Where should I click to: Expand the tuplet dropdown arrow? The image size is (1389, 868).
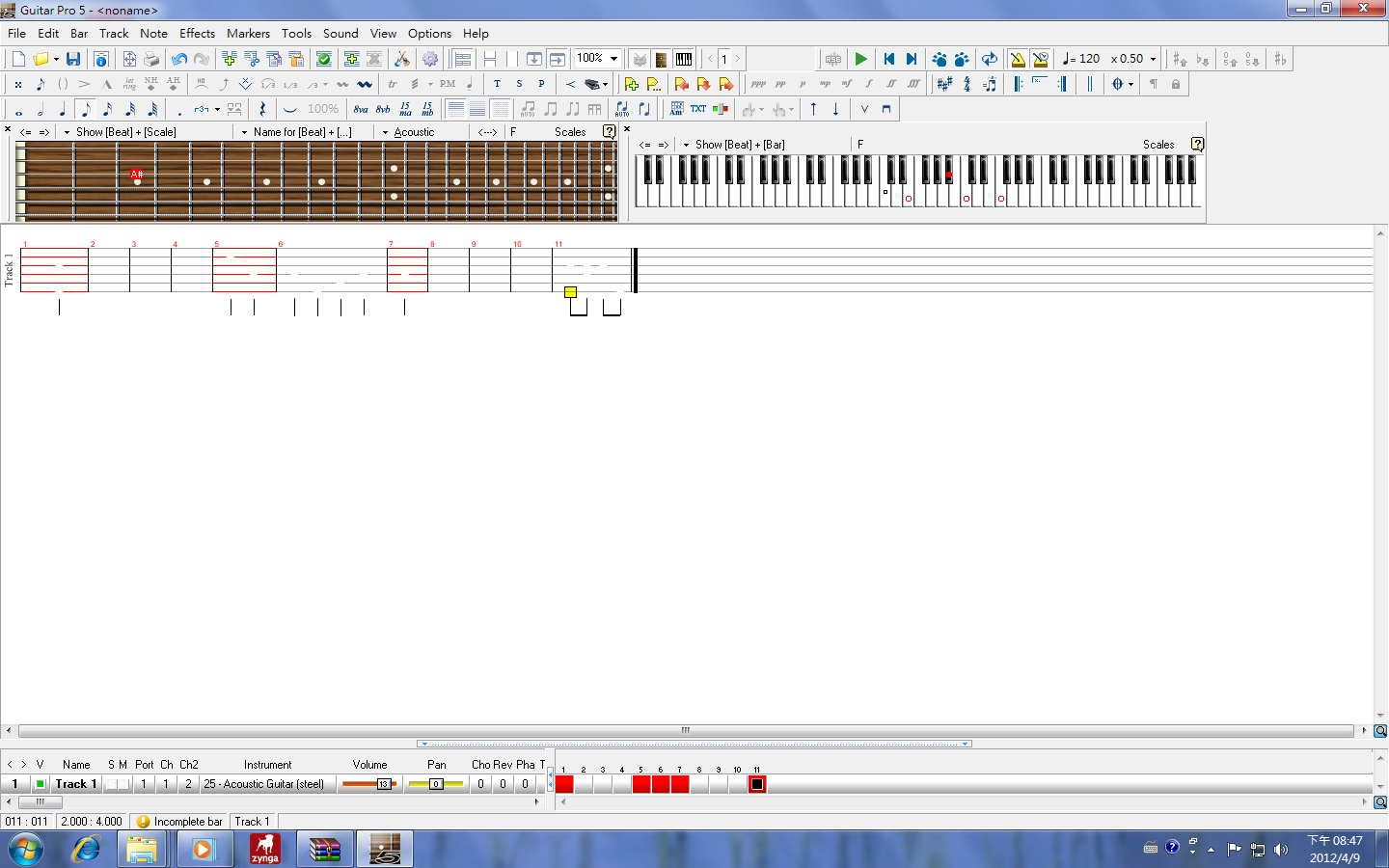[217, 109]
